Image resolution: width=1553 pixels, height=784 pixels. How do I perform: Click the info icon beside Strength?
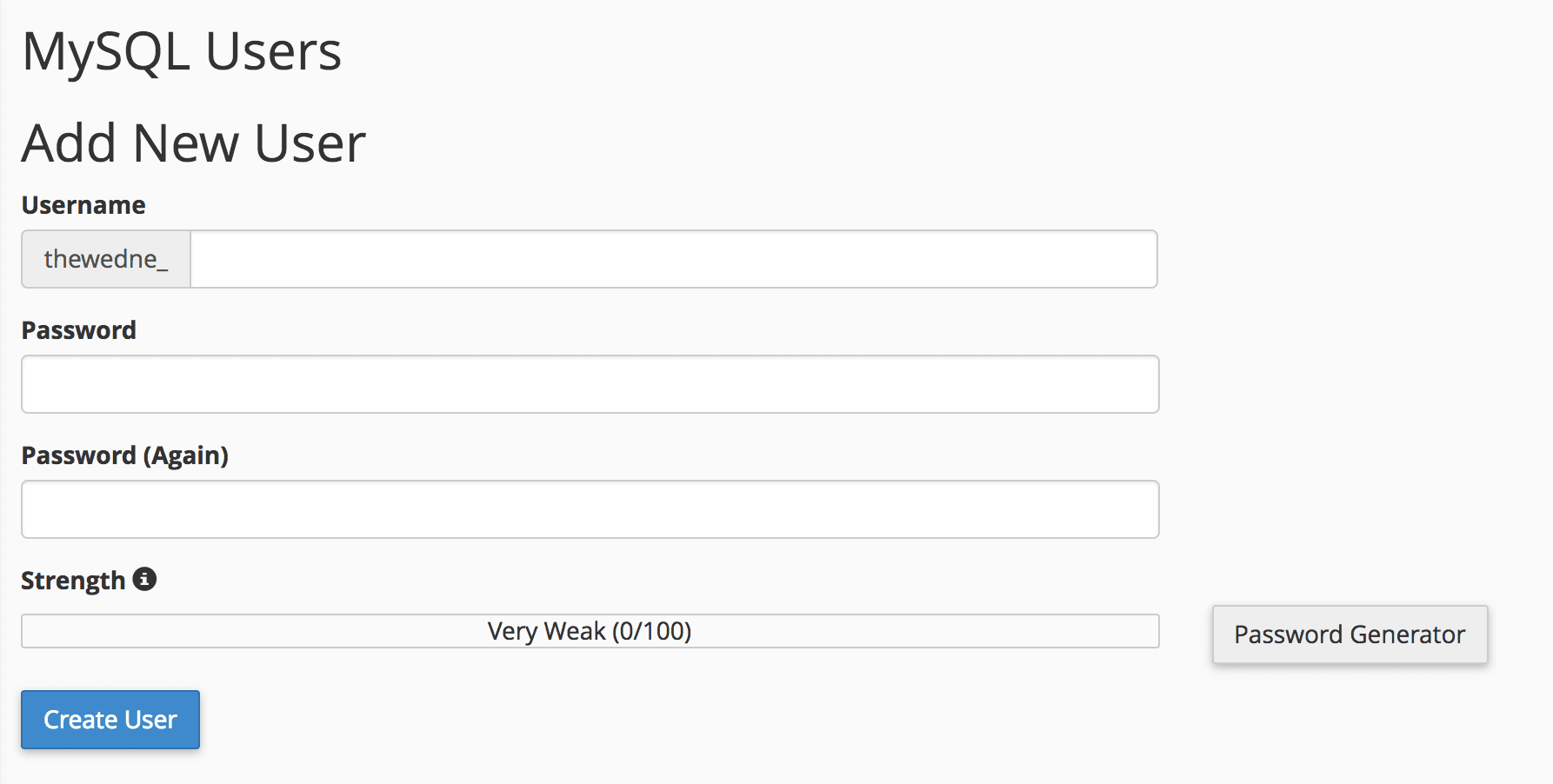tap(144, 579)
